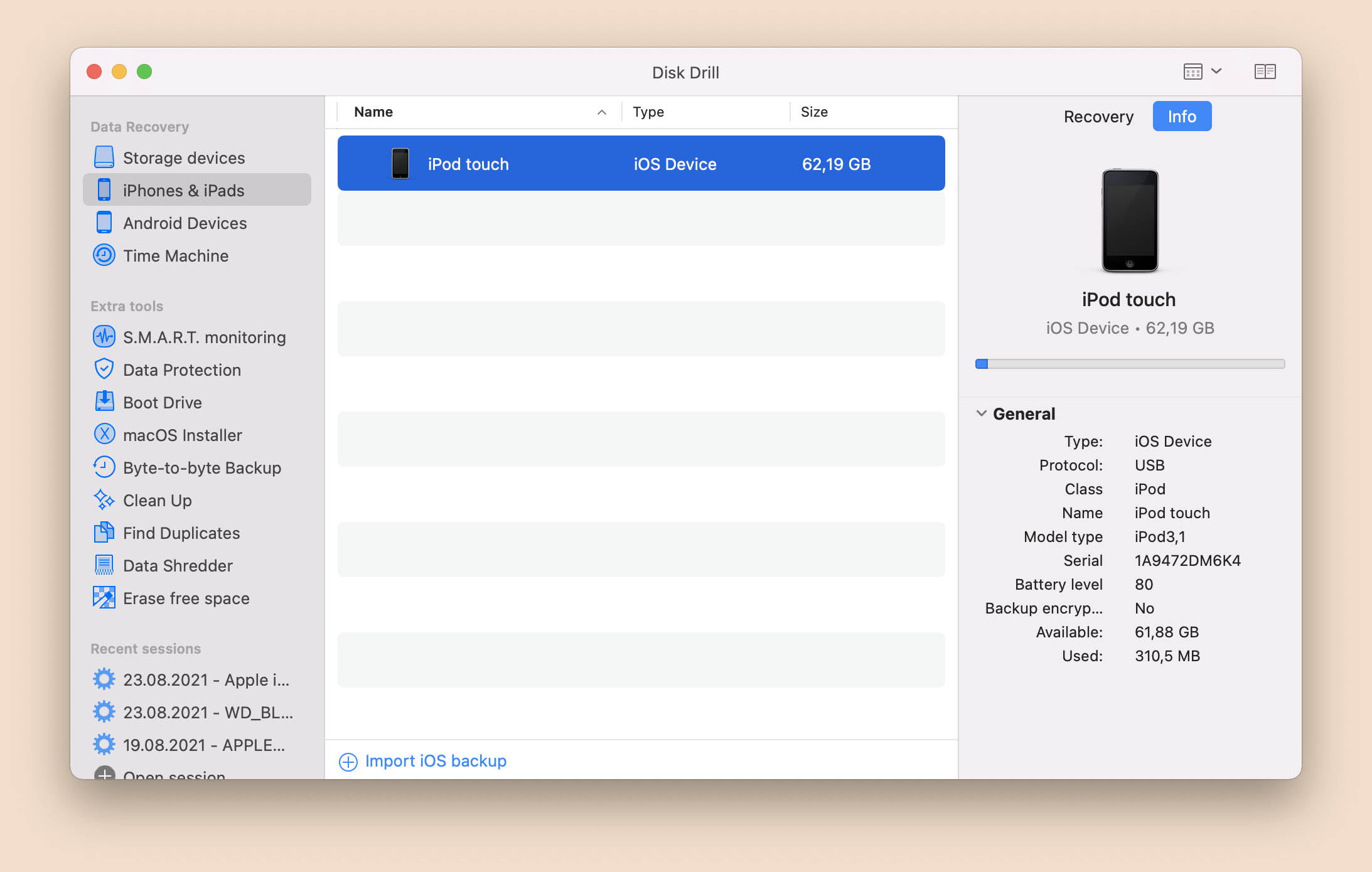Click the model type value iPod3,1
This screenshot has width=1372, height=872.
click(1160, 536)
